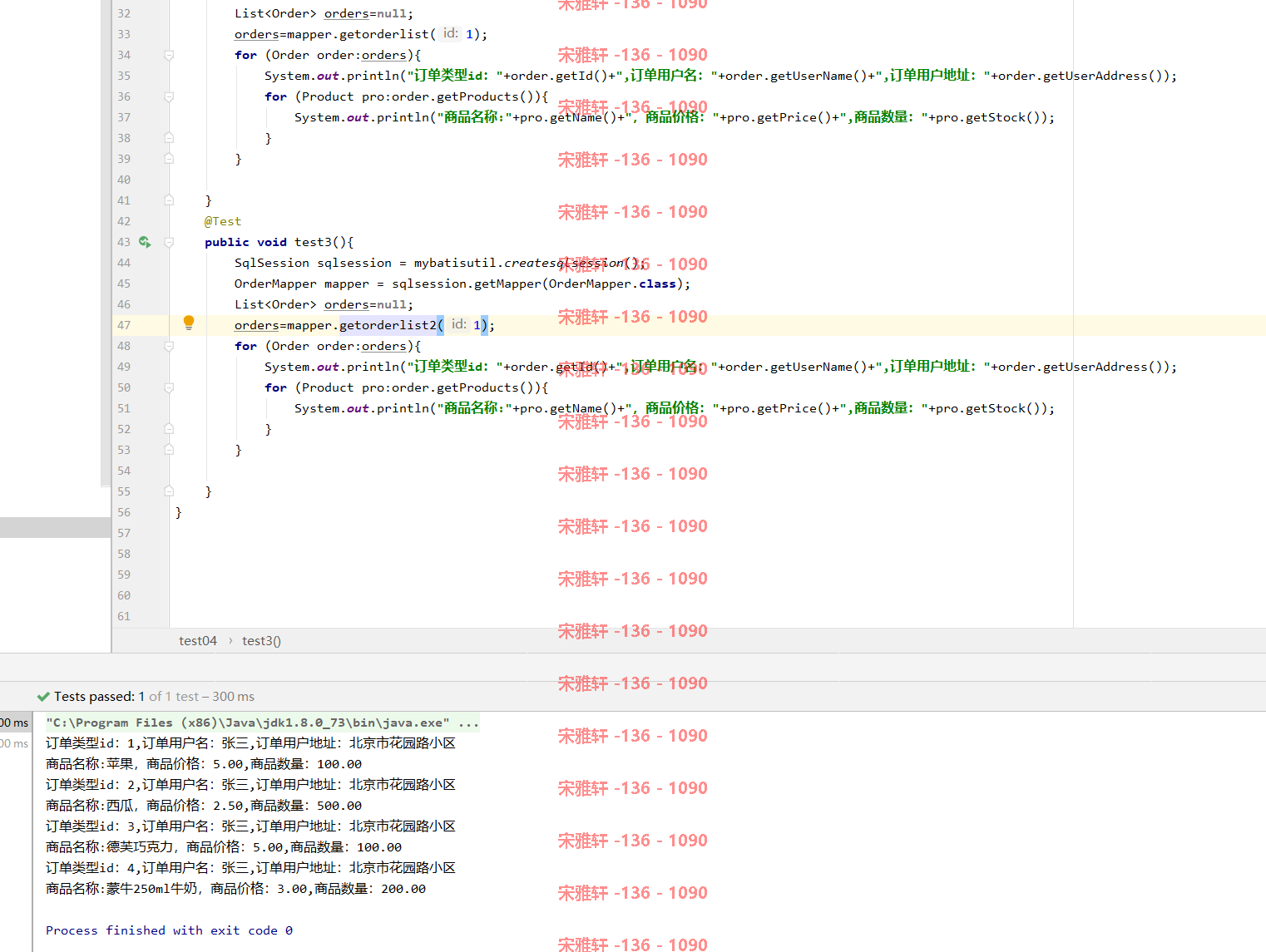Toggle fold marker at line 39 closing brace
Screen dimensions: 1266x952
[169, 159]
